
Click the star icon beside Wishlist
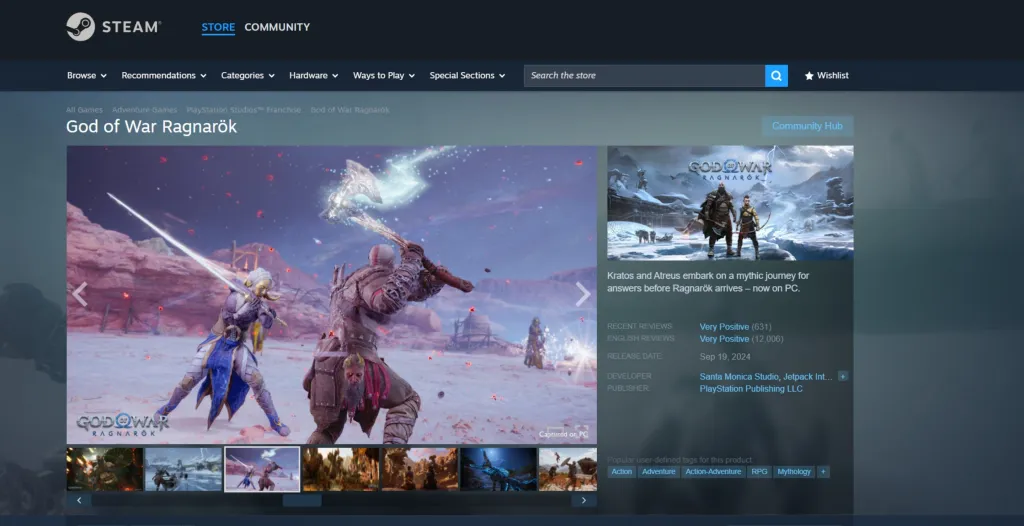coord(809,76)
